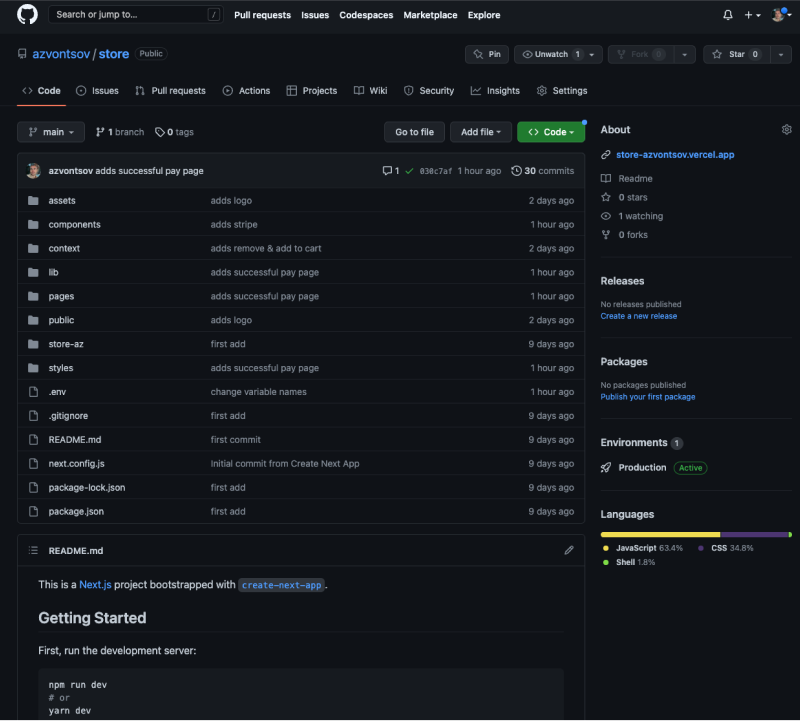801x721 pixels.
Task: Open the create new plus menu
Action: pyautogui.click(x=752, y=15)
